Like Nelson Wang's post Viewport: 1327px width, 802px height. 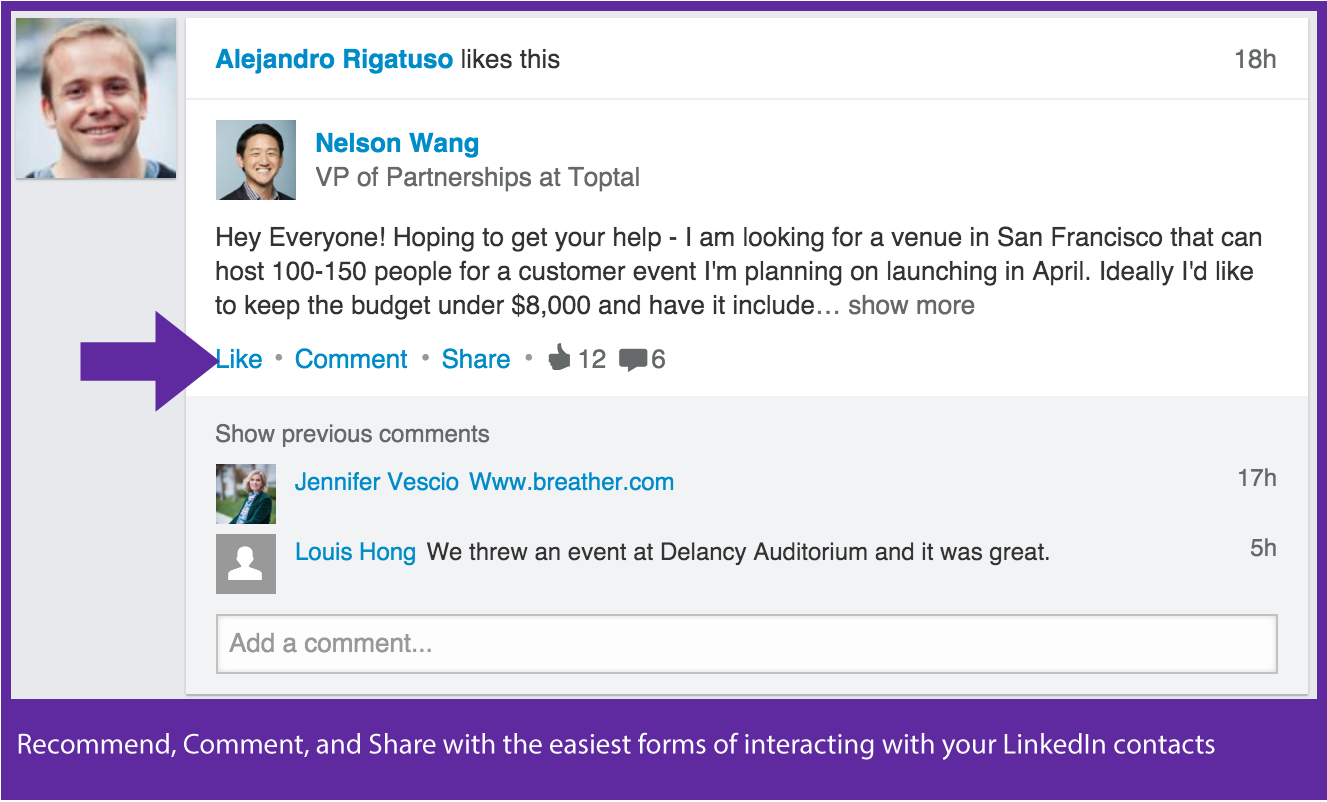point(239,359)
